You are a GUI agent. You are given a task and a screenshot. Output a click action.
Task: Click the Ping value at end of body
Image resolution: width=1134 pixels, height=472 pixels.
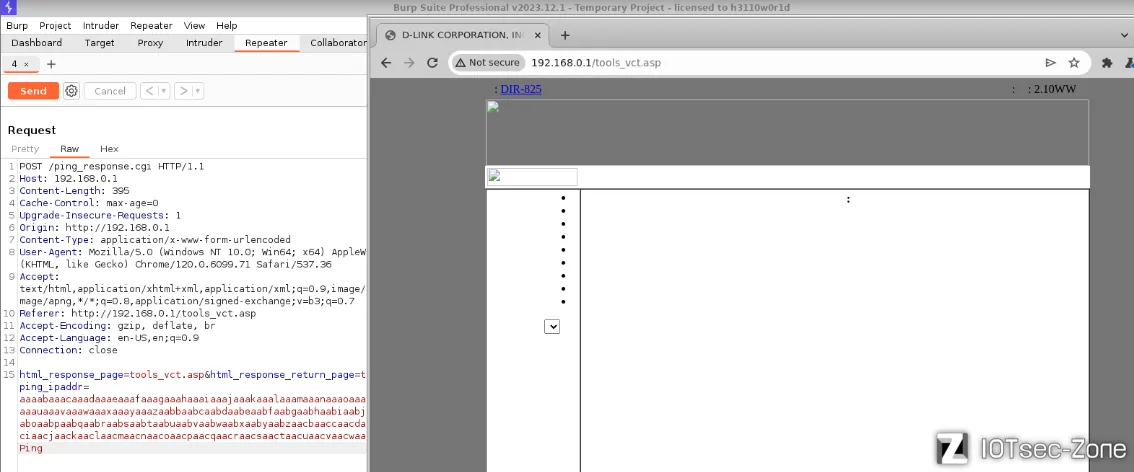[30, 448]
